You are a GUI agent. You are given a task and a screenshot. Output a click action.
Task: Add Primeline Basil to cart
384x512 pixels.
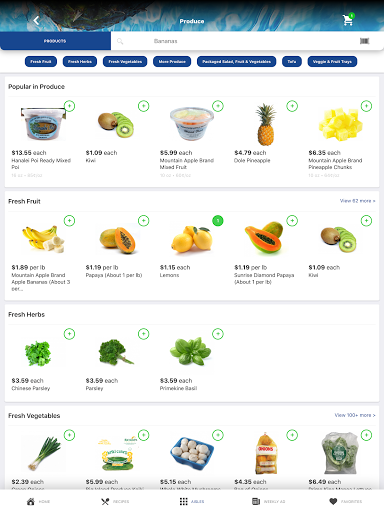(218, 334)
